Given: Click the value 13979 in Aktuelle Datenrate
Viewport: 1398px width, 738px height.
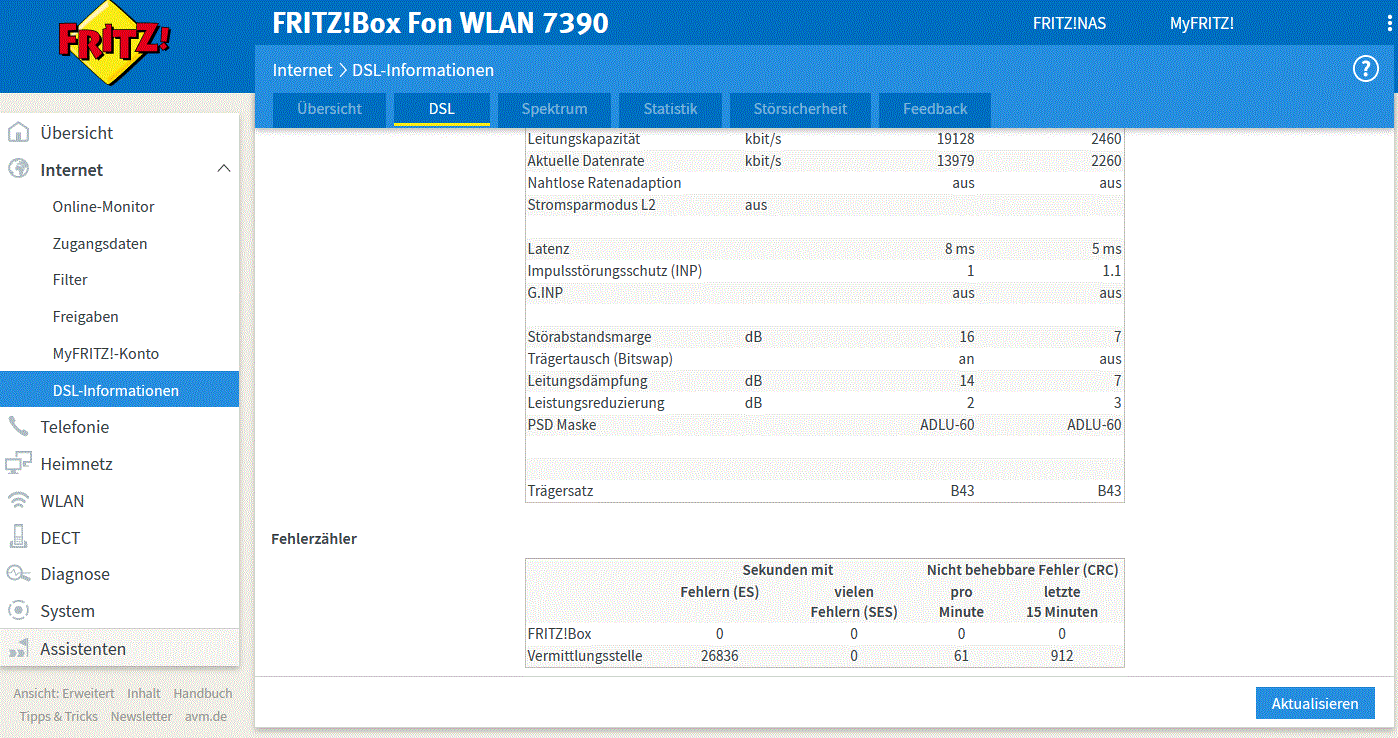Looking at the screenshot, I should 955,161.
